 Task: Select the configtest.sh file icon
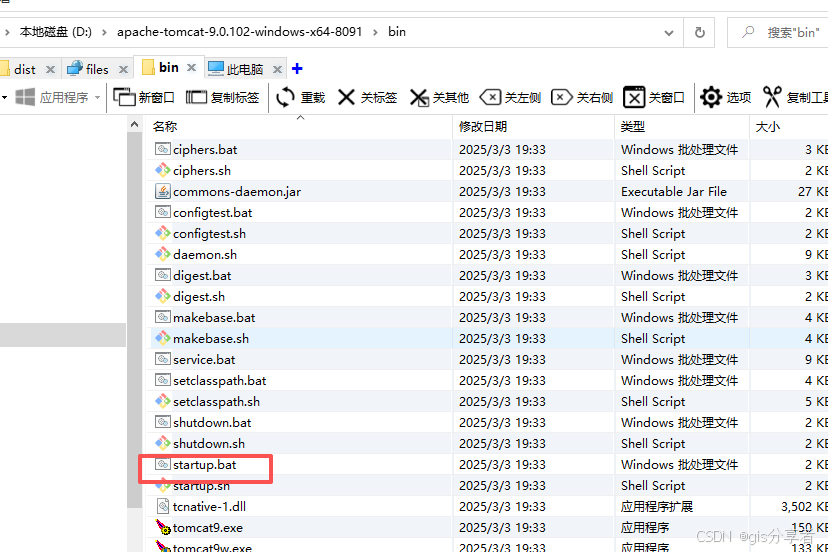163,233
